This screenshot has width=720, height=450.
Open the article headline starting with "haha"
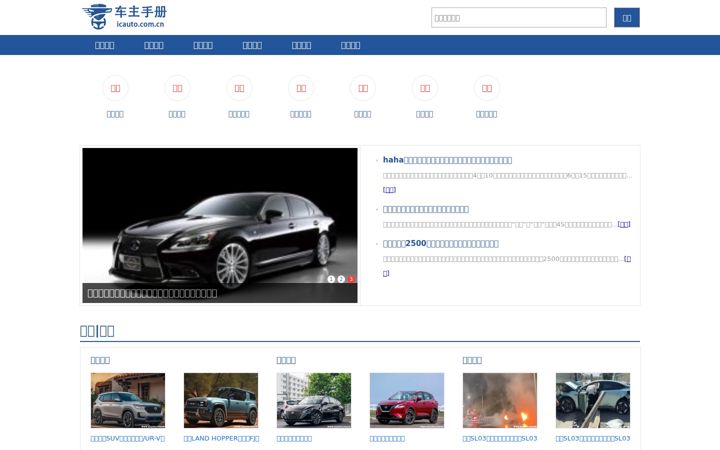(x=447, y=160)
